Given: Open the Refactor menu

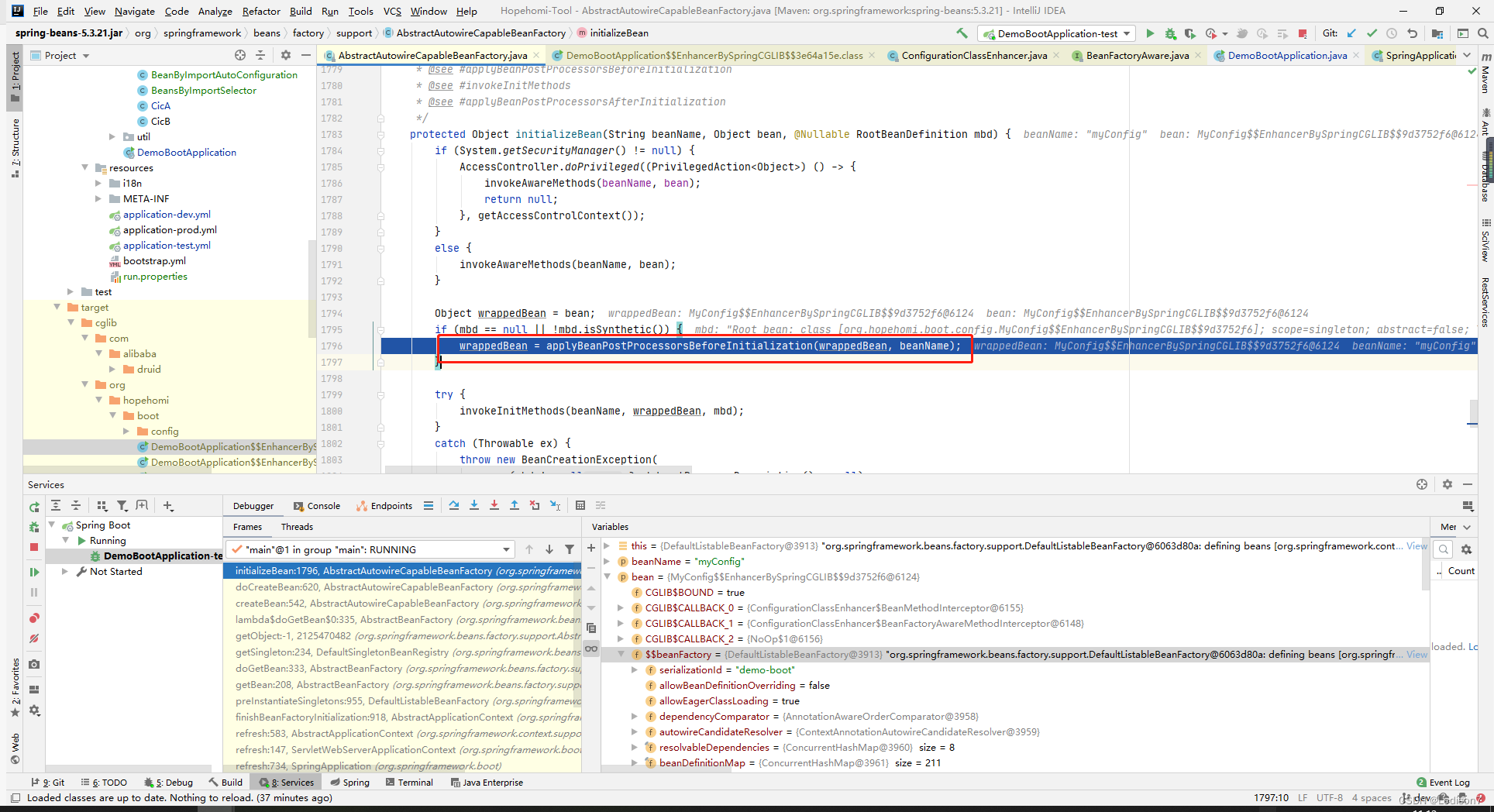Looking at the screenshot, I should pos(261,11).
